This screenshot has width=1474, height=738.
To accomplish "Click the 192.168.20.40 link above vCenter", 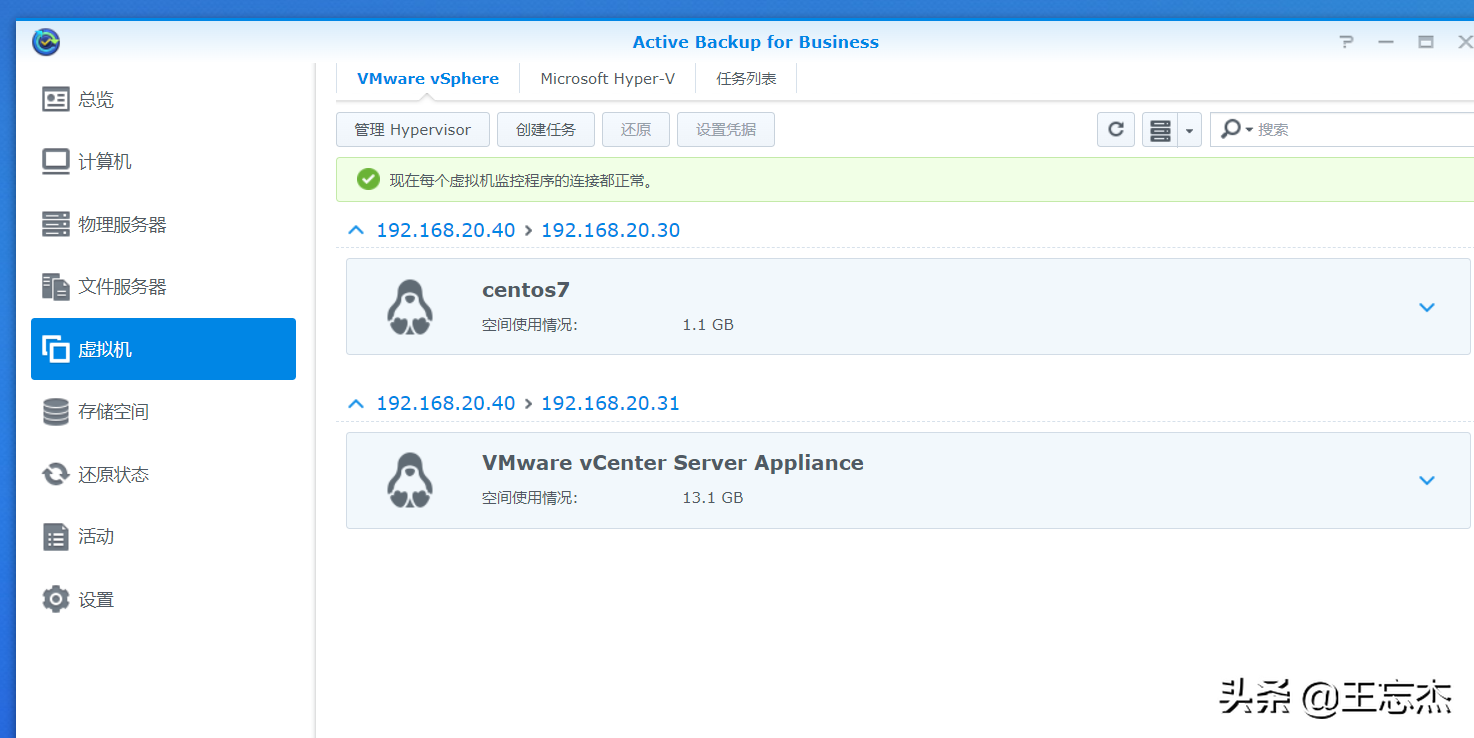I will point(446,403).
